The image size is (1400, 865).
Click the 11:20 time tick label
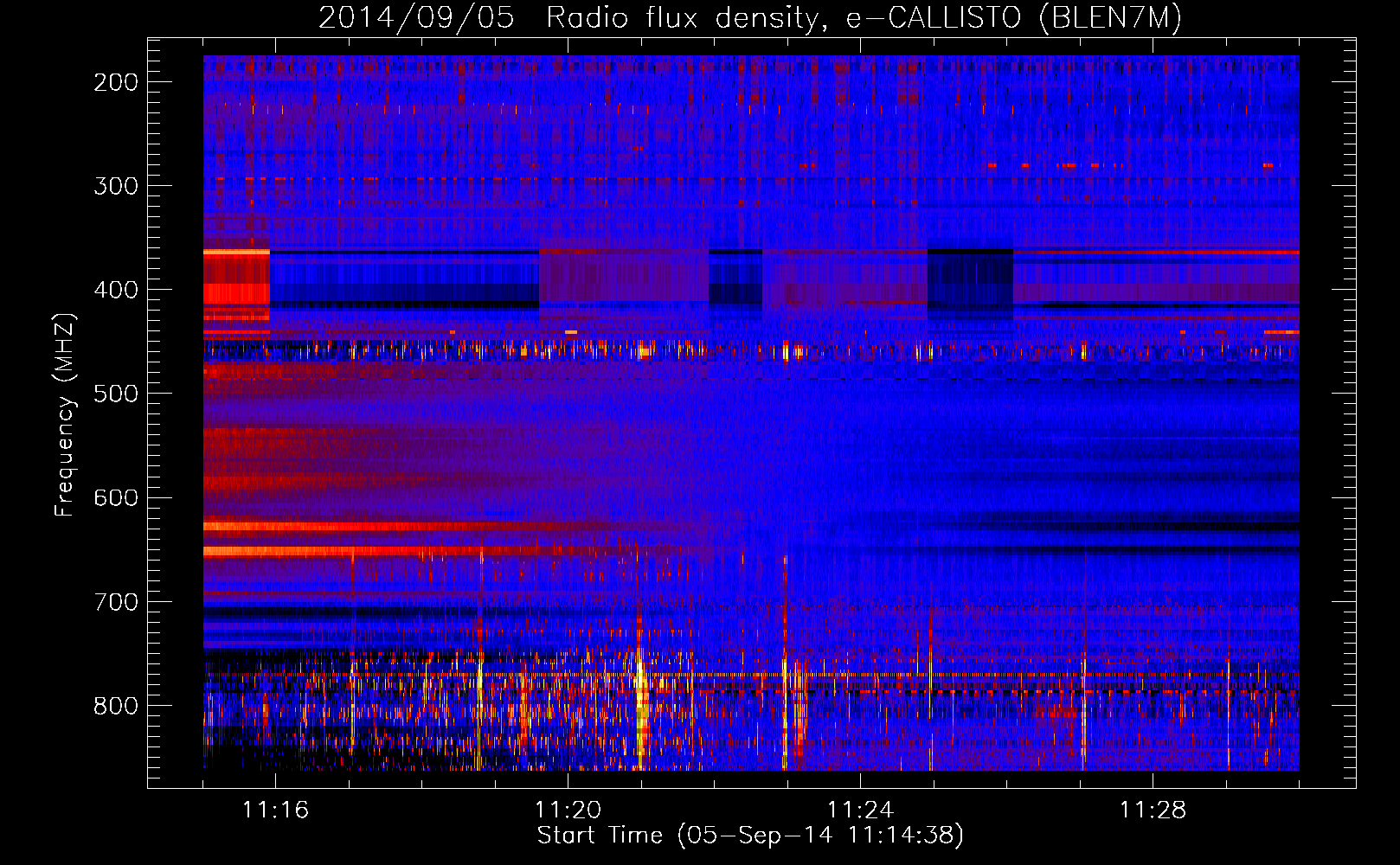(x=568, y=810)
